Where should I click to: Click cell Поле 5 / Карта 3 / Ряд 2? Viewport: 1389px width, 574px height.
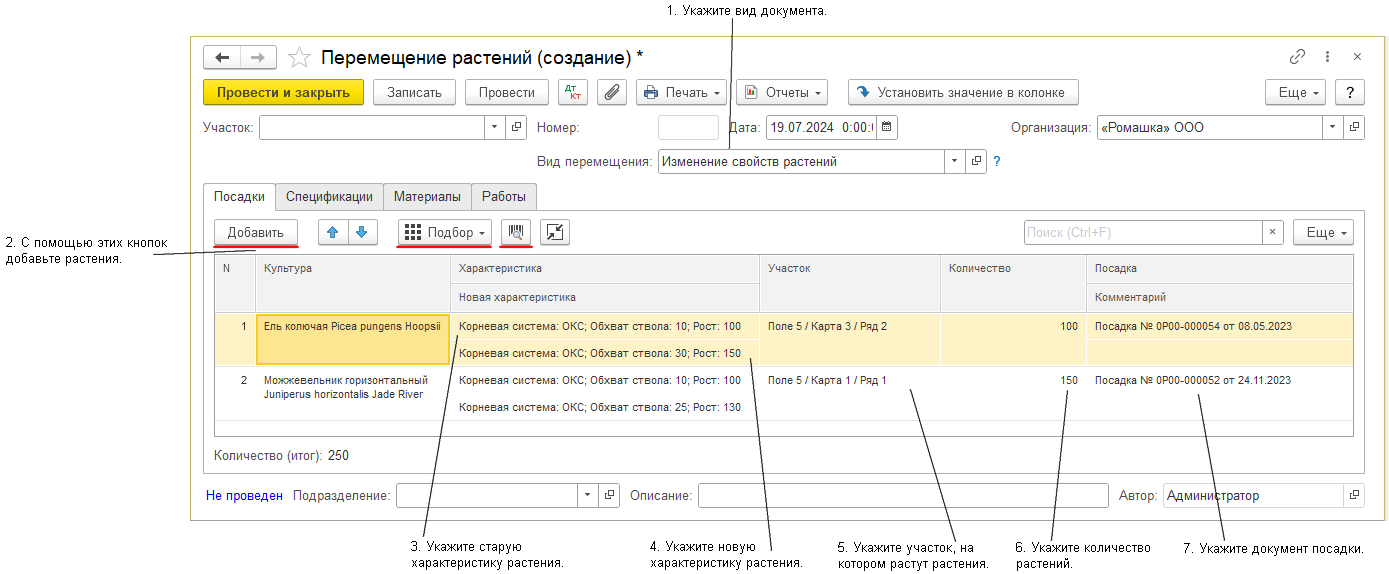coord(850,339)
